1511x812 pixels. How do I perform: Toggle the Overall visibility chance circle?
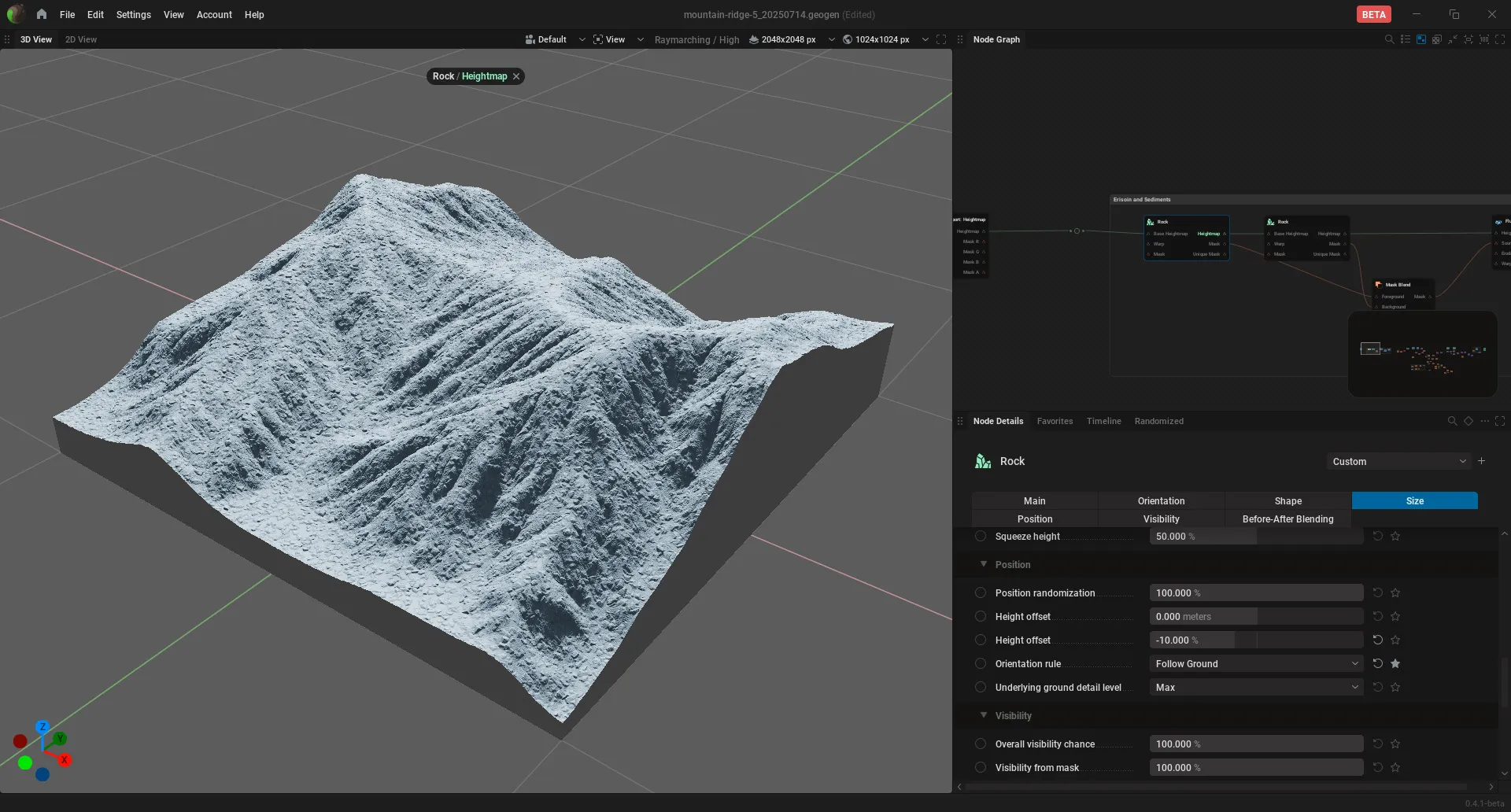(981, 744)
